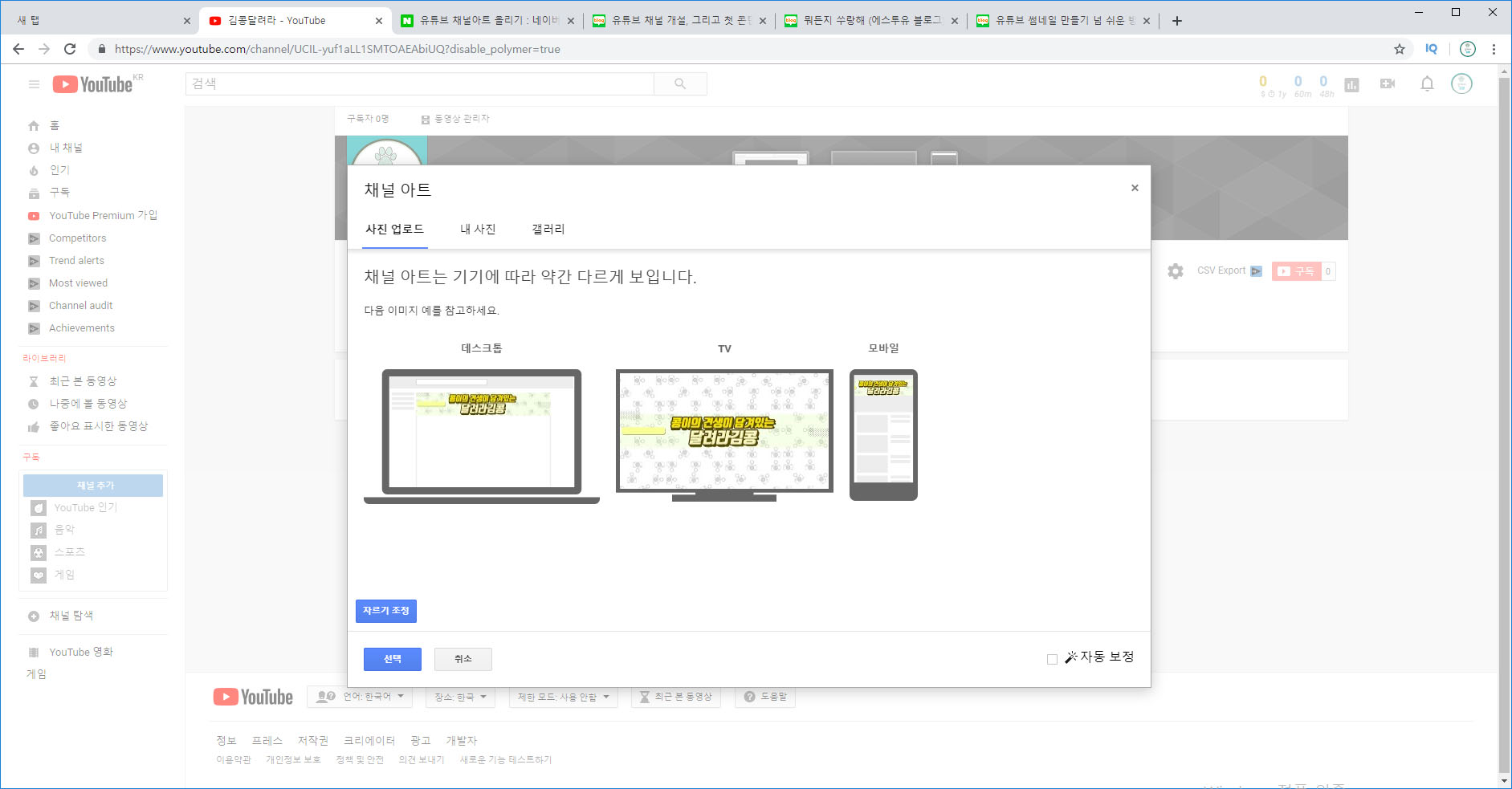Reload the page
Viewport: 1512px width, 789px height.
pyautogui.click(x=70, y=49)
